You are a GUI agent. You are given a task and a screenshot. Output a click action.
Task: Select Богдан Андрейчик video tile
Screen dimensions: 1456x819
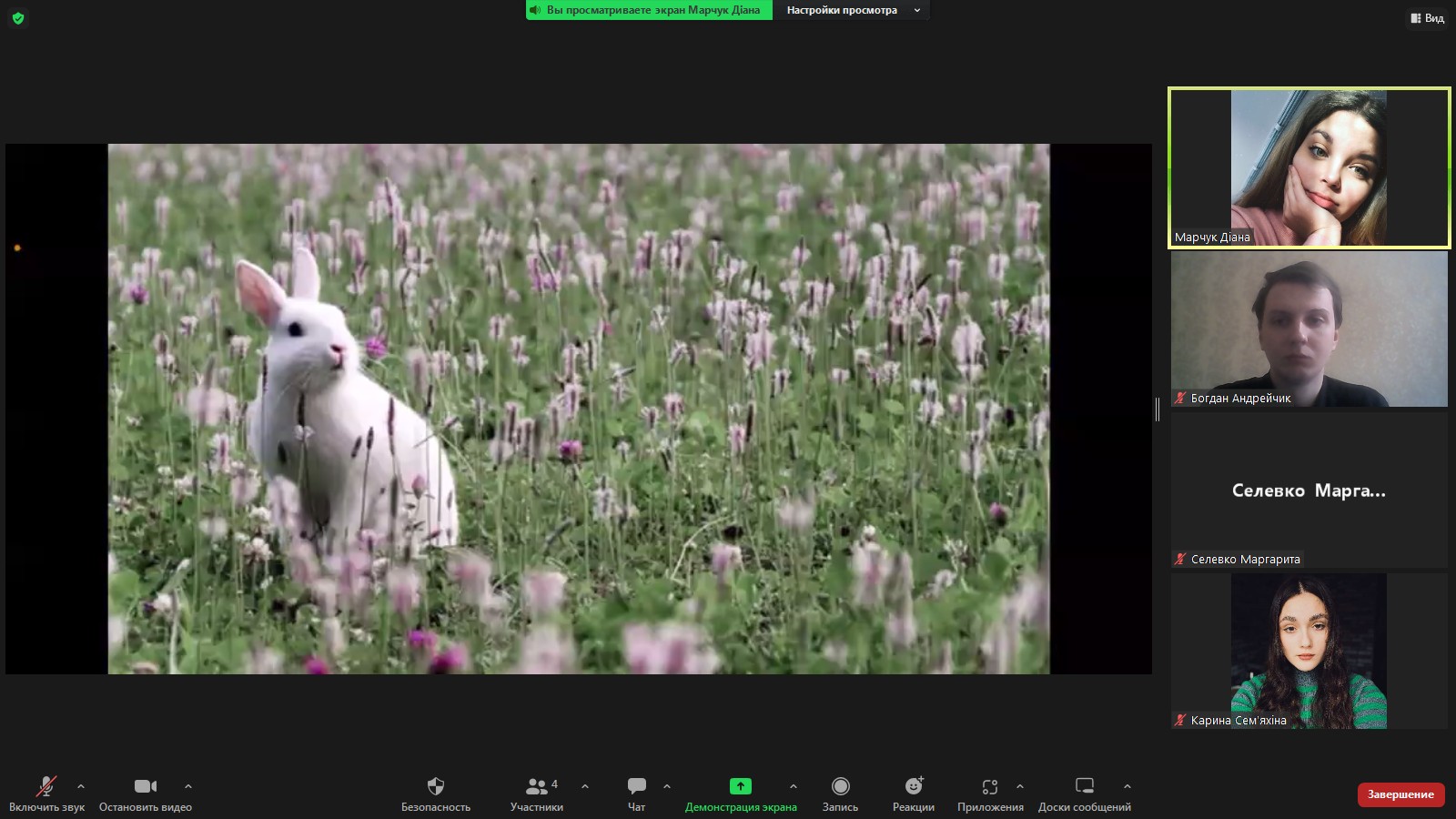pyautogui.click(x=1309, y=329)
